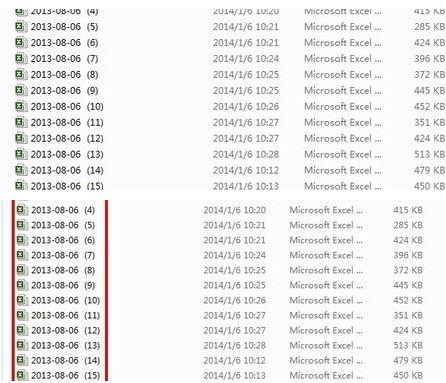Click Excel icon of 2013-08-06 (12) in lower list
Viewport: 446px width, 383px height.
[22, 330]
